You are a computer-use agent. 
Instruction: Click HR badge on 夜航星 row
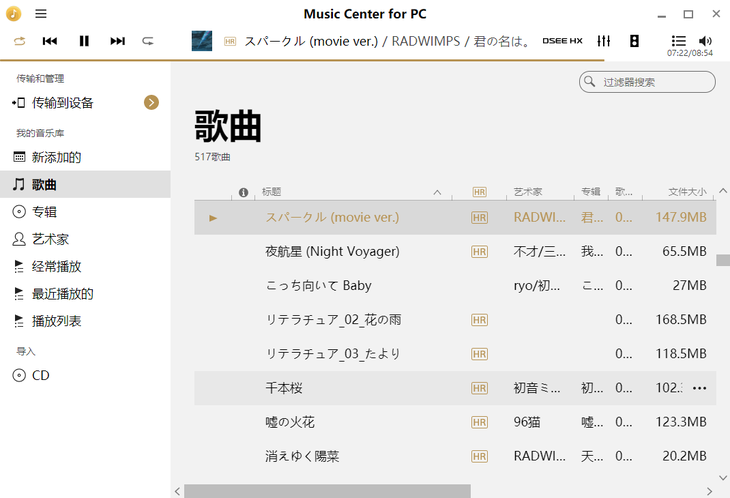pyautogui.click(x=480, y=252)
